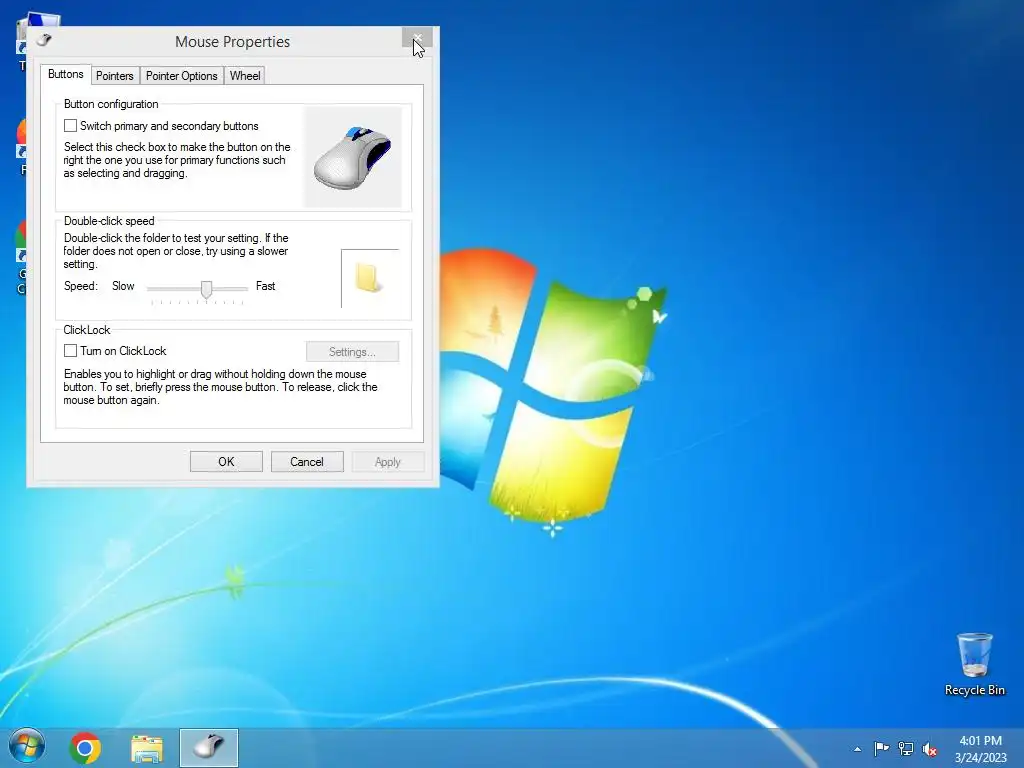The height and width of the screenshot is (768, 1024).
Task: Open the Pointer Options tab
Action: 182,76
